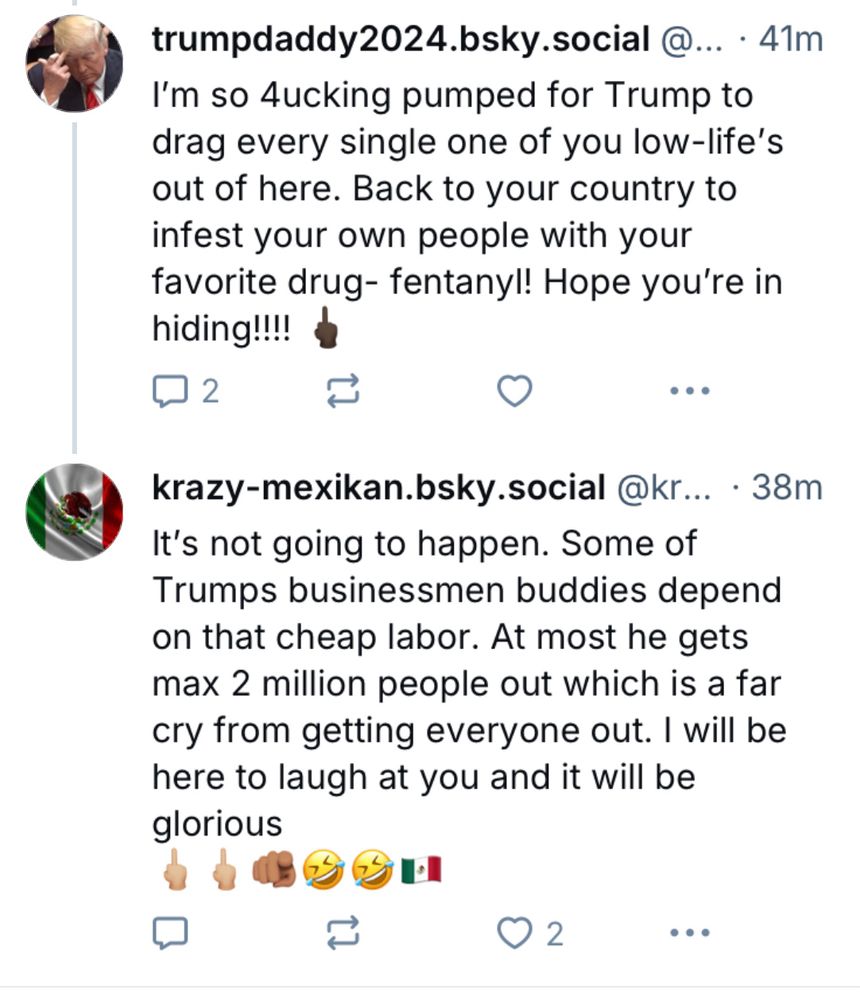Open more options for trumpdaddy2024 post
This screenshot has width=860, height=1000.
tap(689, 391)
